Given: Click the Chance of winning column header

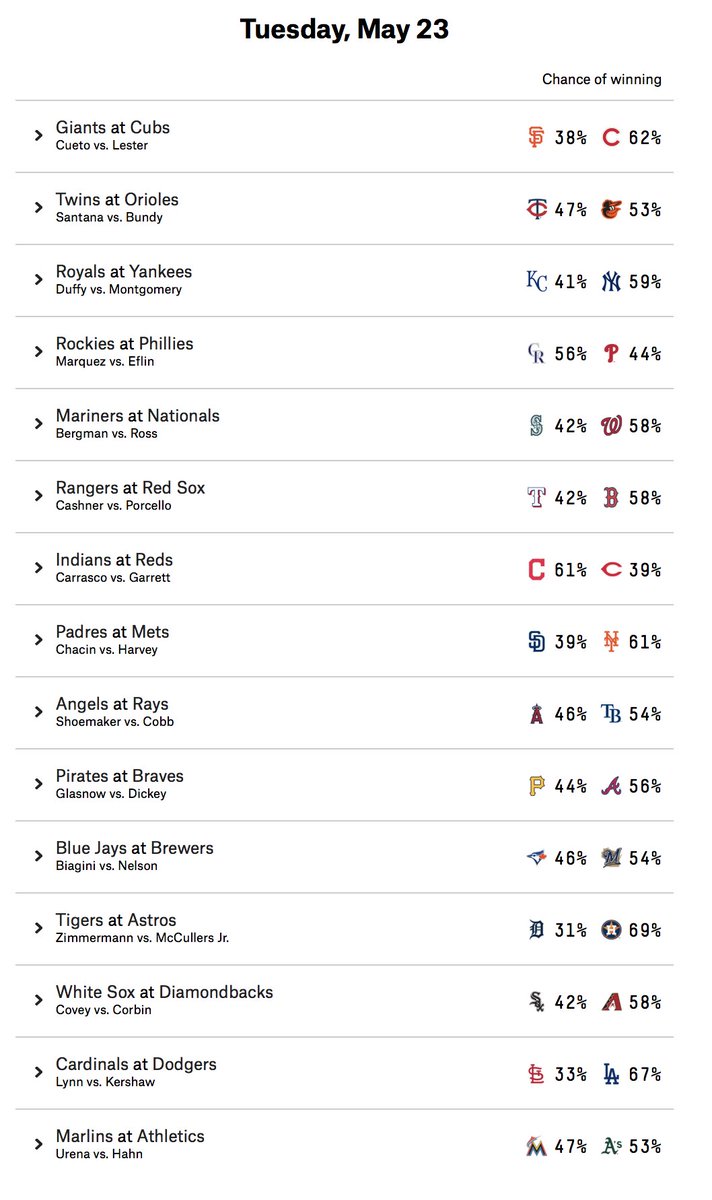Looking at the screenshot, I should pyautogui.click(x=602, y=79).
